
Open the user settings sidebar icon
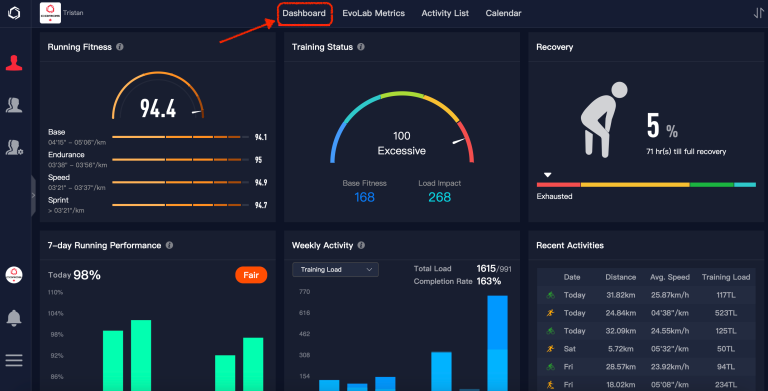14,147
